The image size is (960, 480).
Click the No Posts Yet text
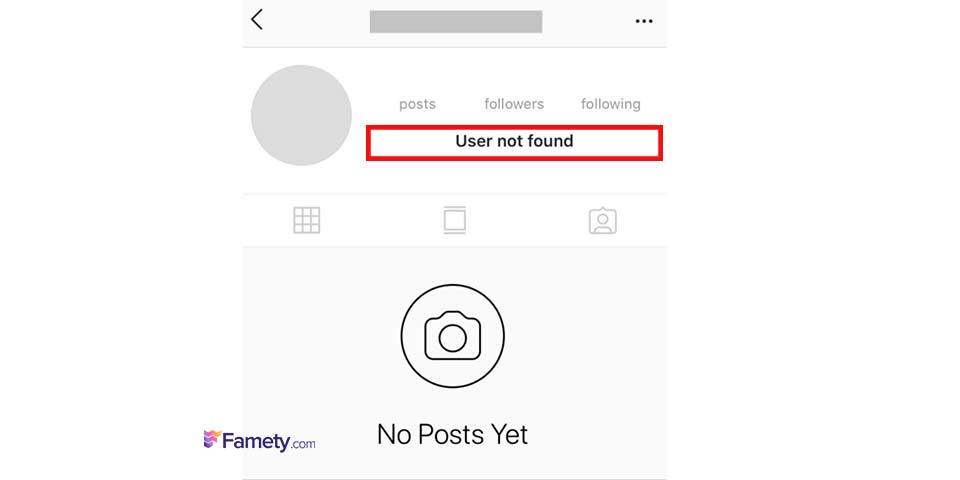click(x=452, y=434)
